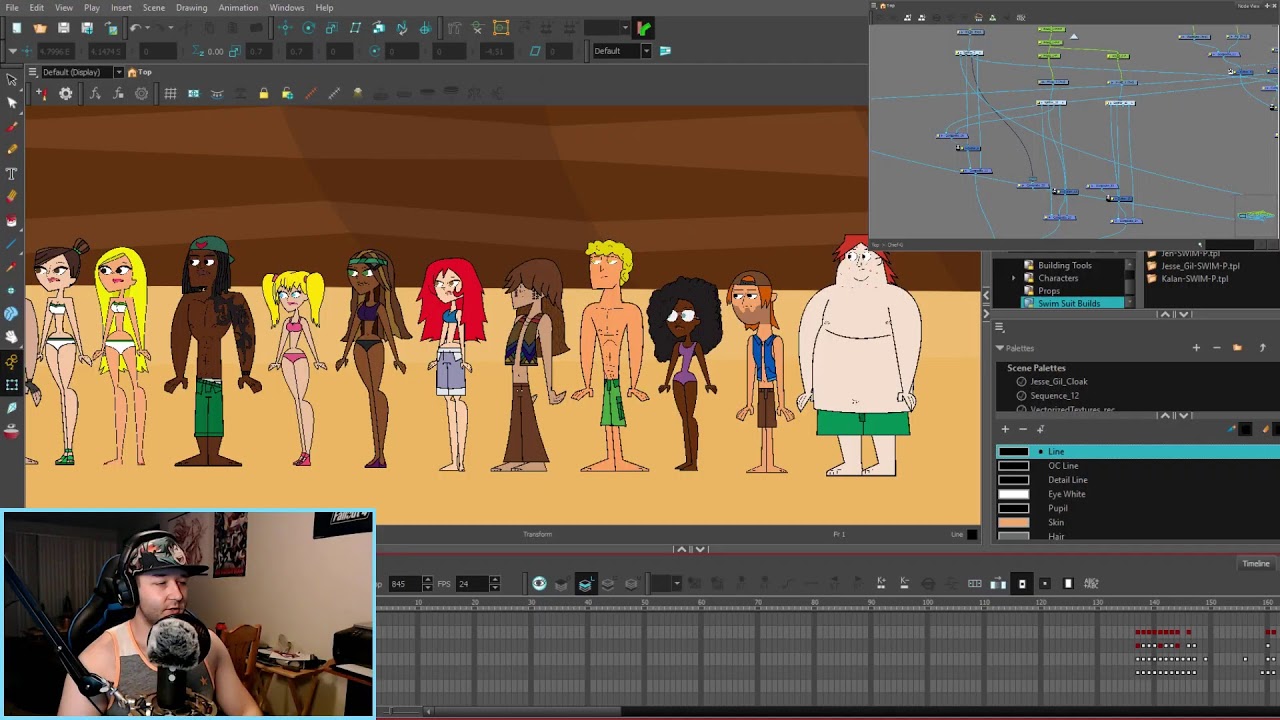Image resolution: width=1280 pixels, height=720 pixels.
Task: Toggle the timeline eye visibility button
Action: (539, 583)
